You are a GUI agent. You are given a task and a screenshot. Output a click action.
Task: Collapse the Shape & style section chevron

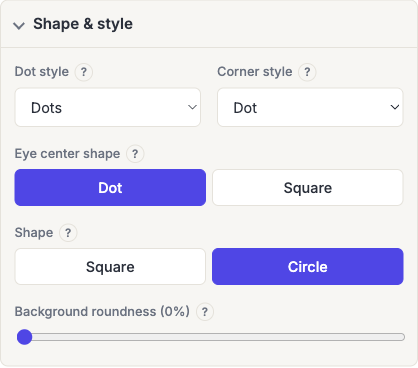pos(19,25)
